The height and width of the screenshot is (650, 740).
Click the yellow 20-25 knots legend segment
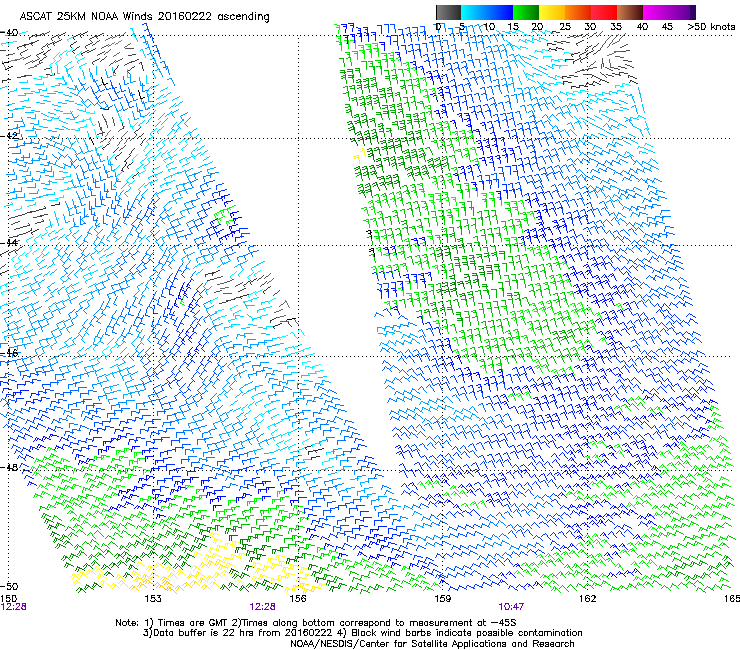(552, 13)
